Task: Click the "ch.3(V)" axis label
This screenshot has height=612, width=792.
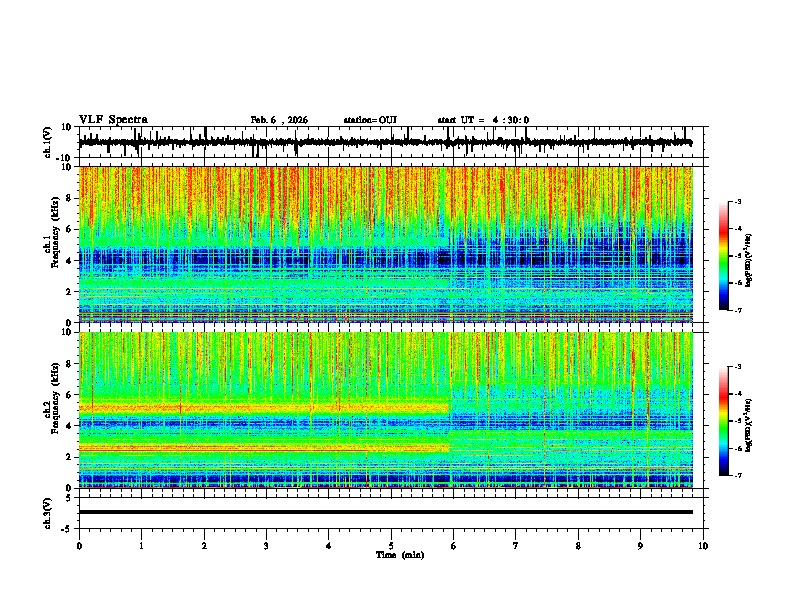Action: click(48, 513)
